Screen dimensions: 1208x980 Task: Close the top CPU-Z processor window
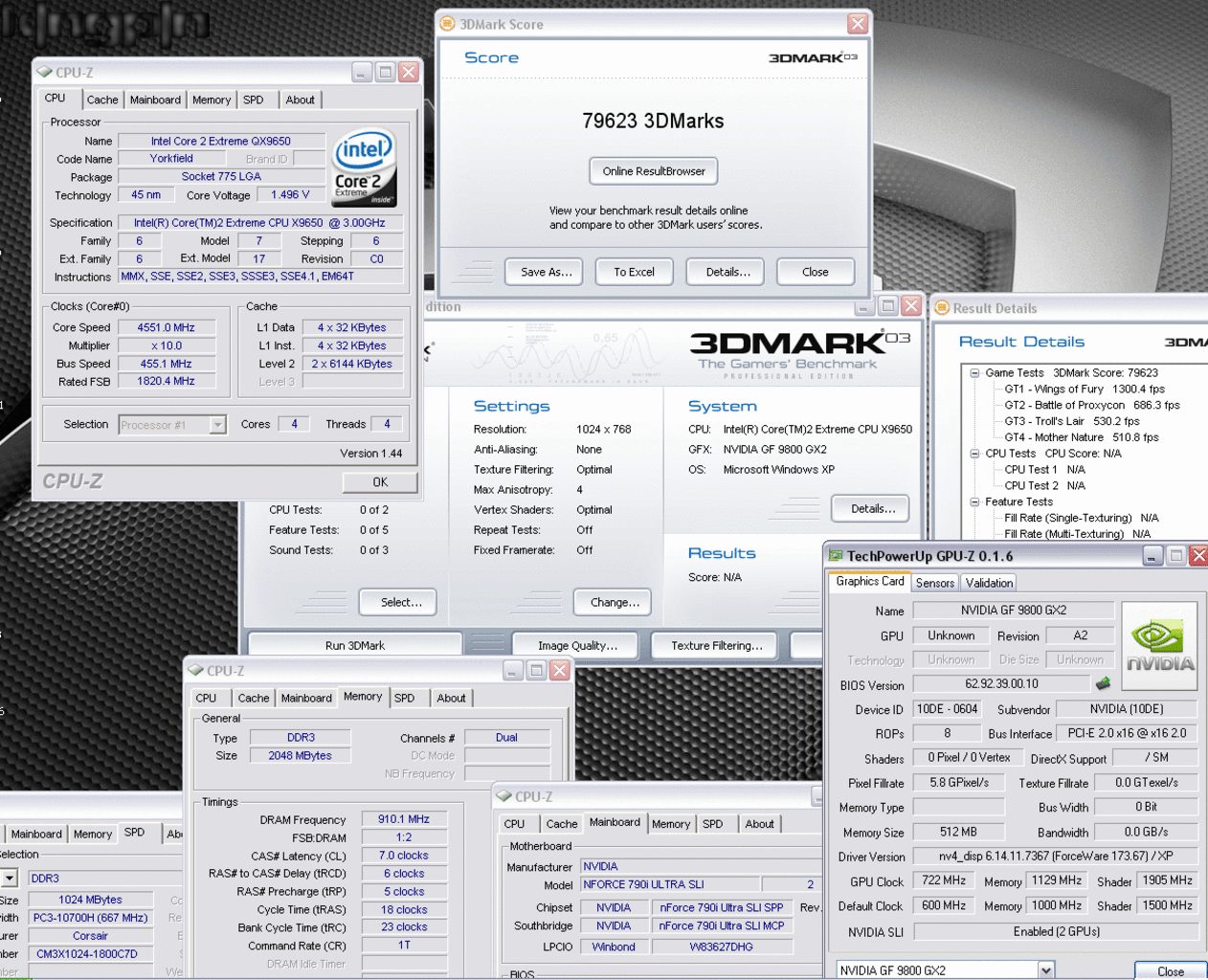point(409,72)
